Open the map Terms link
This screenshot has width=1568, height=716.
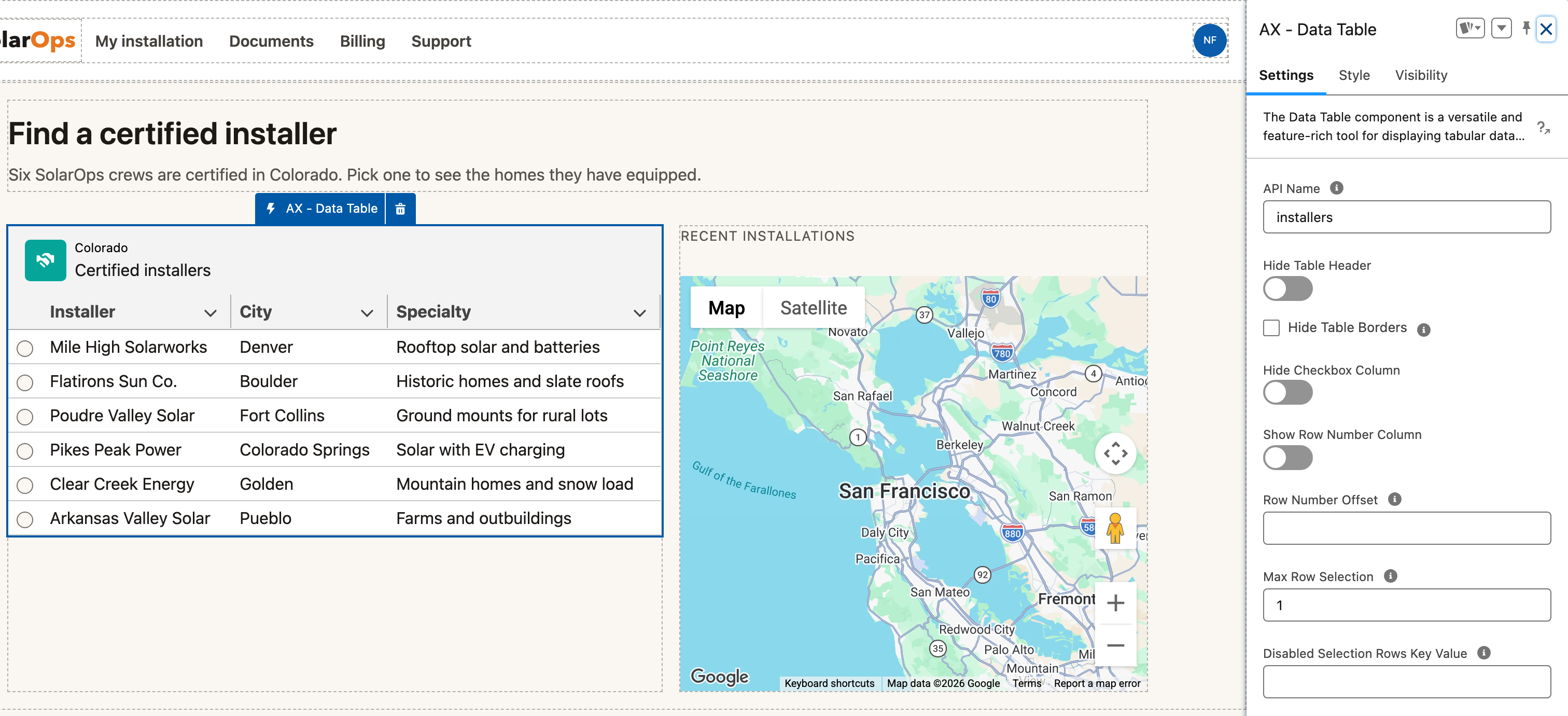pos(1026,683)
